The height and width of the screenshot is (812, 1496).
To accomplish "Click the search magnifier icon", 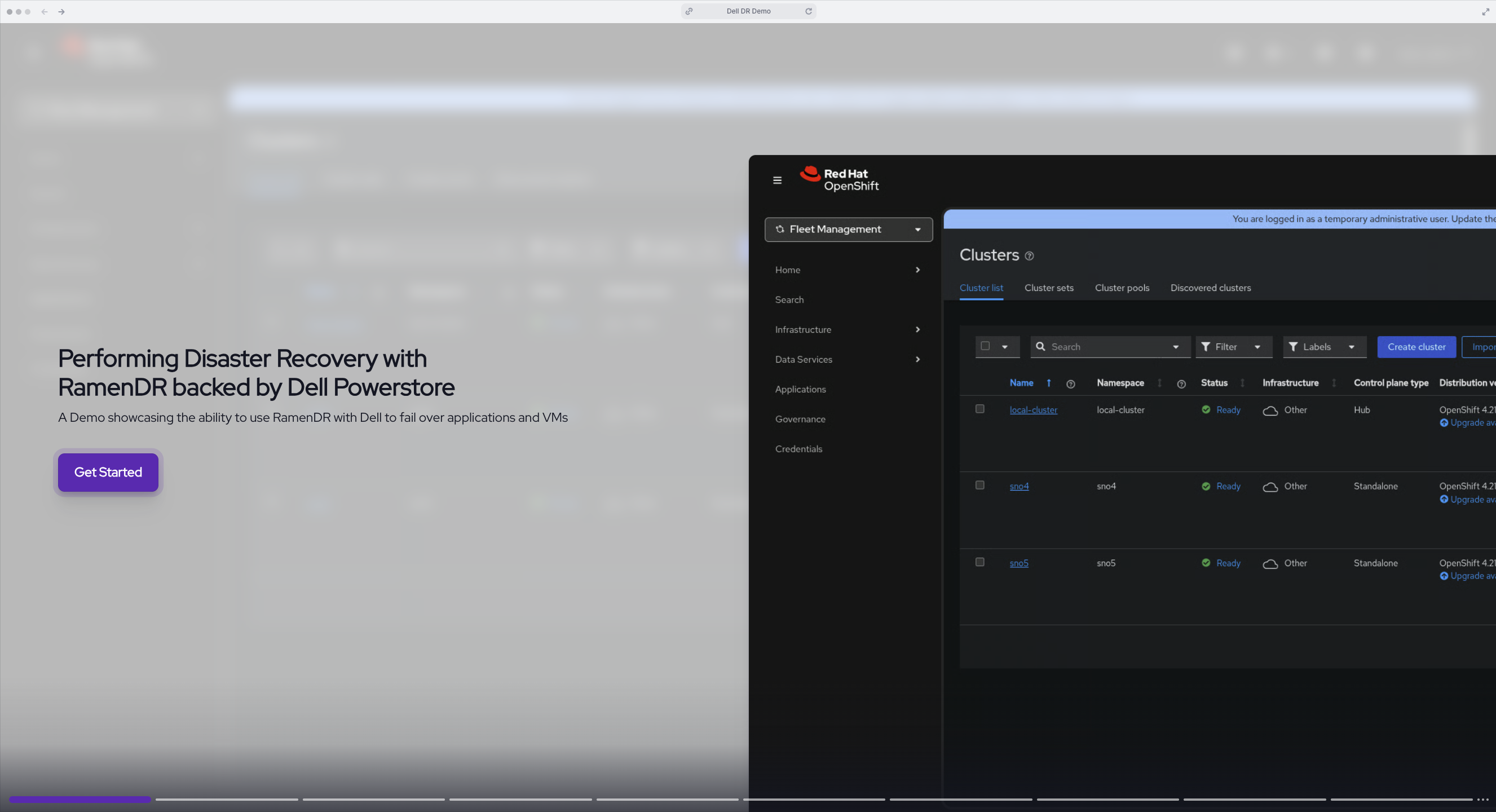I will pyautogui.click(x=1041, y=347).
